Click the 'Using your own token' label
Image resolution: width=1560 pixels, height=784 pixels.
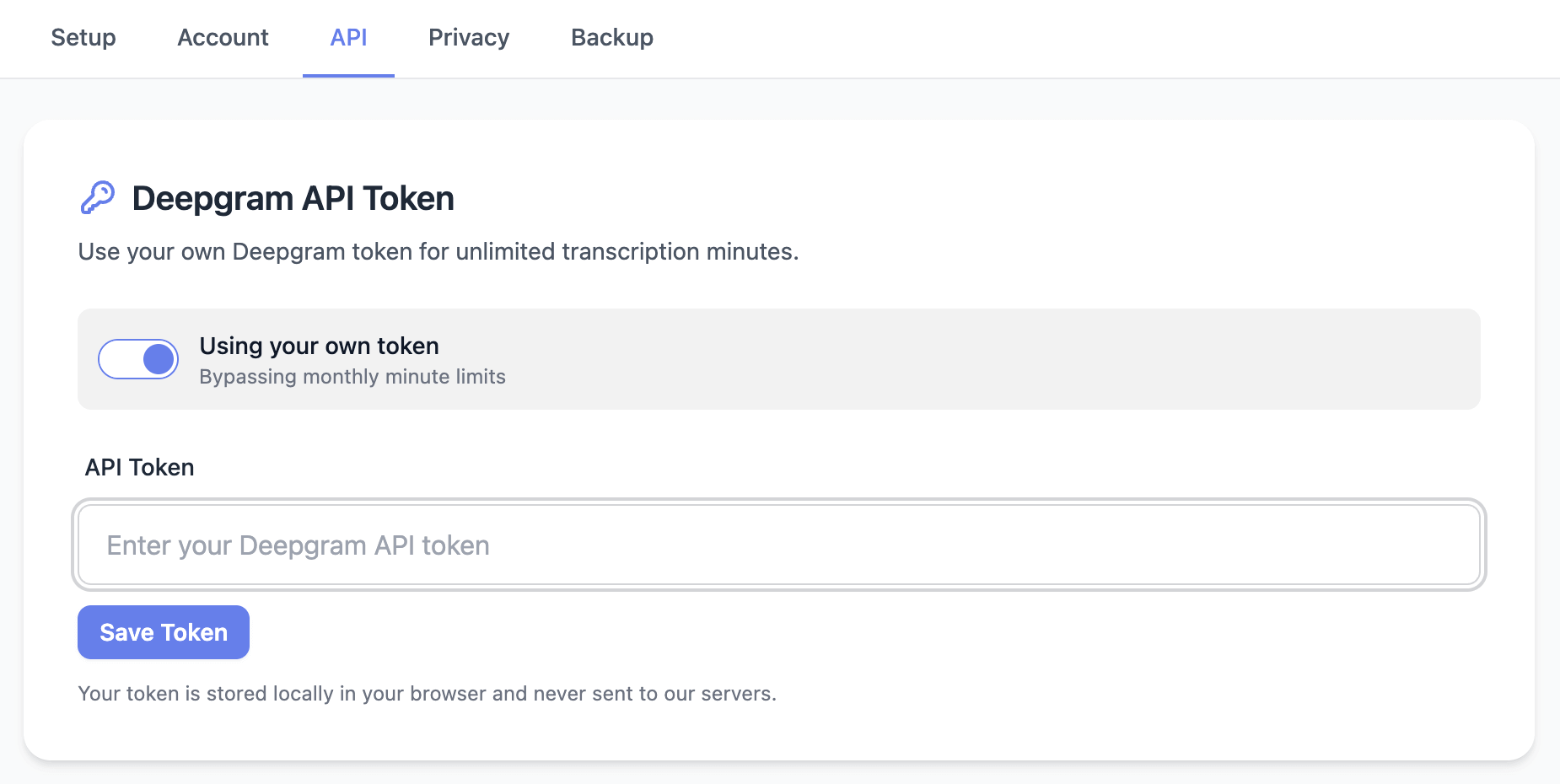318,346
